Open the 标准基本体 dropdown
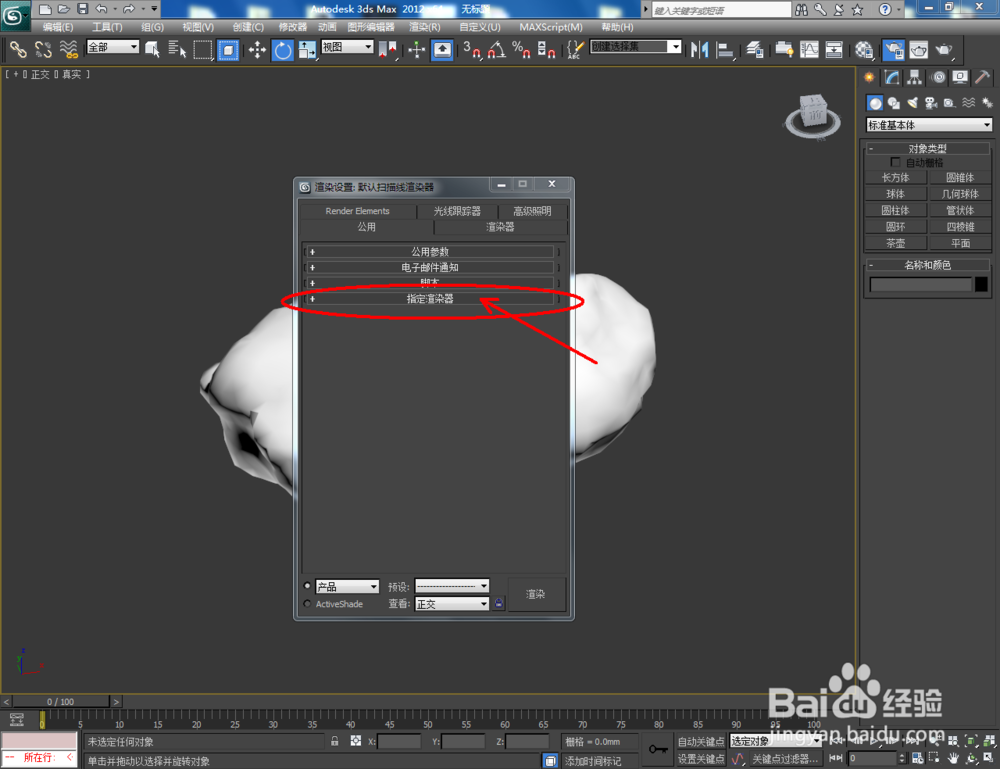The image size is (1000, 769). point(928,125)
